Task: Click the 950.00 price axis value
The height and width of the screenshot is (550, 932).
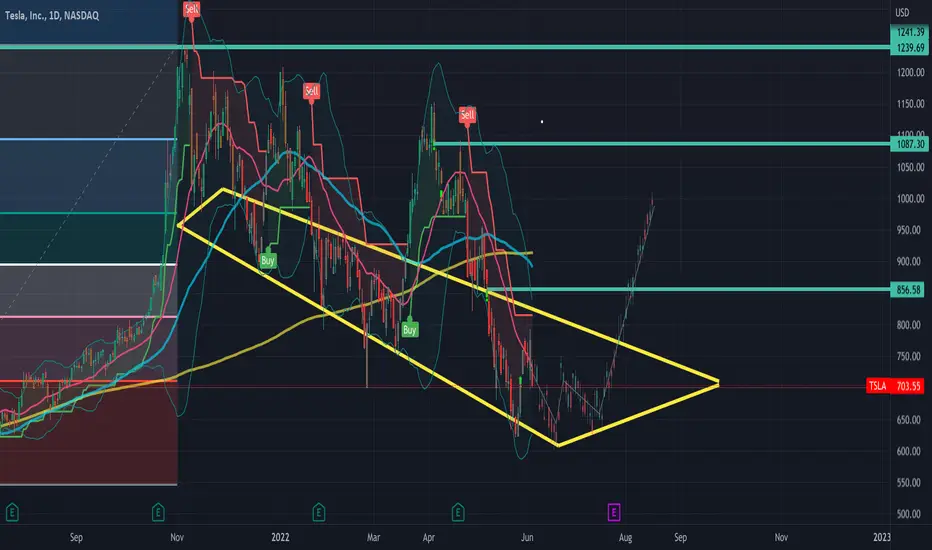Action: coord(911,230)
